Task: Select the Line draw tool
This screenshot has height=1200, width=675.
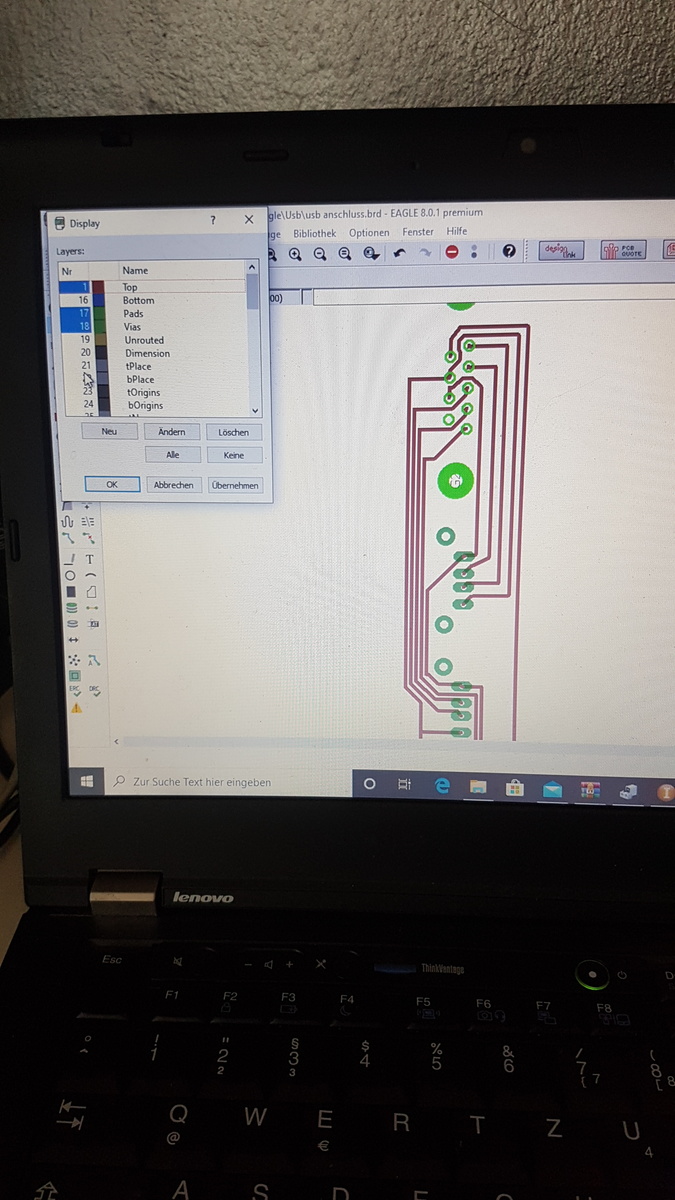Action: pos(69,560)
